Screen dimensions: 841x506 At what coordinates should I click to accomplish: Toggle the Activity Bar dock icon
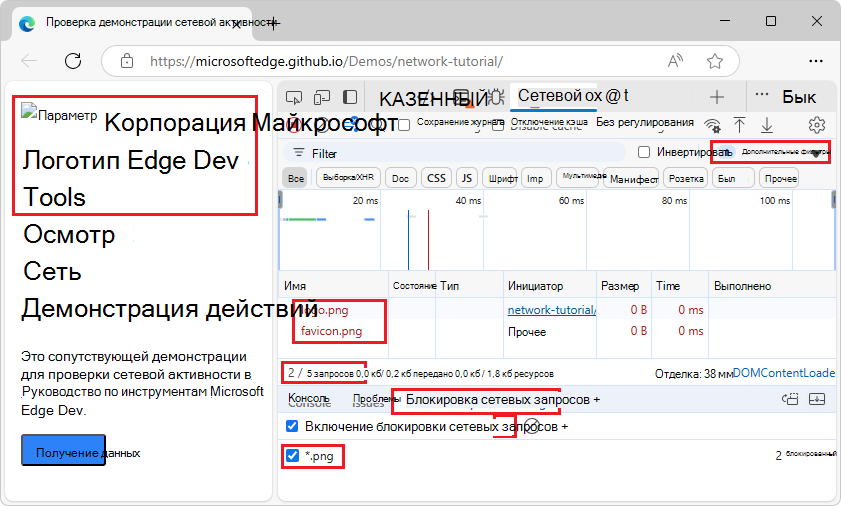coord(350,97)
